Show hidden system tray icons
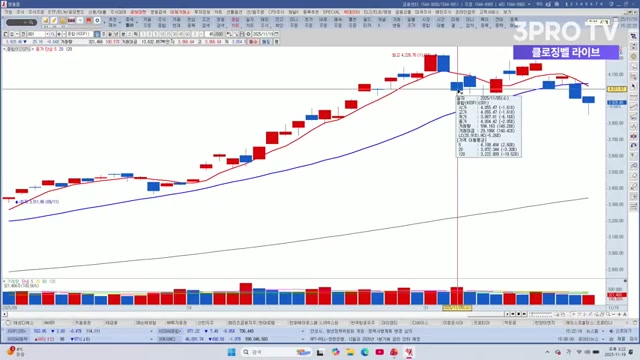640x360 pixels. 547,352
